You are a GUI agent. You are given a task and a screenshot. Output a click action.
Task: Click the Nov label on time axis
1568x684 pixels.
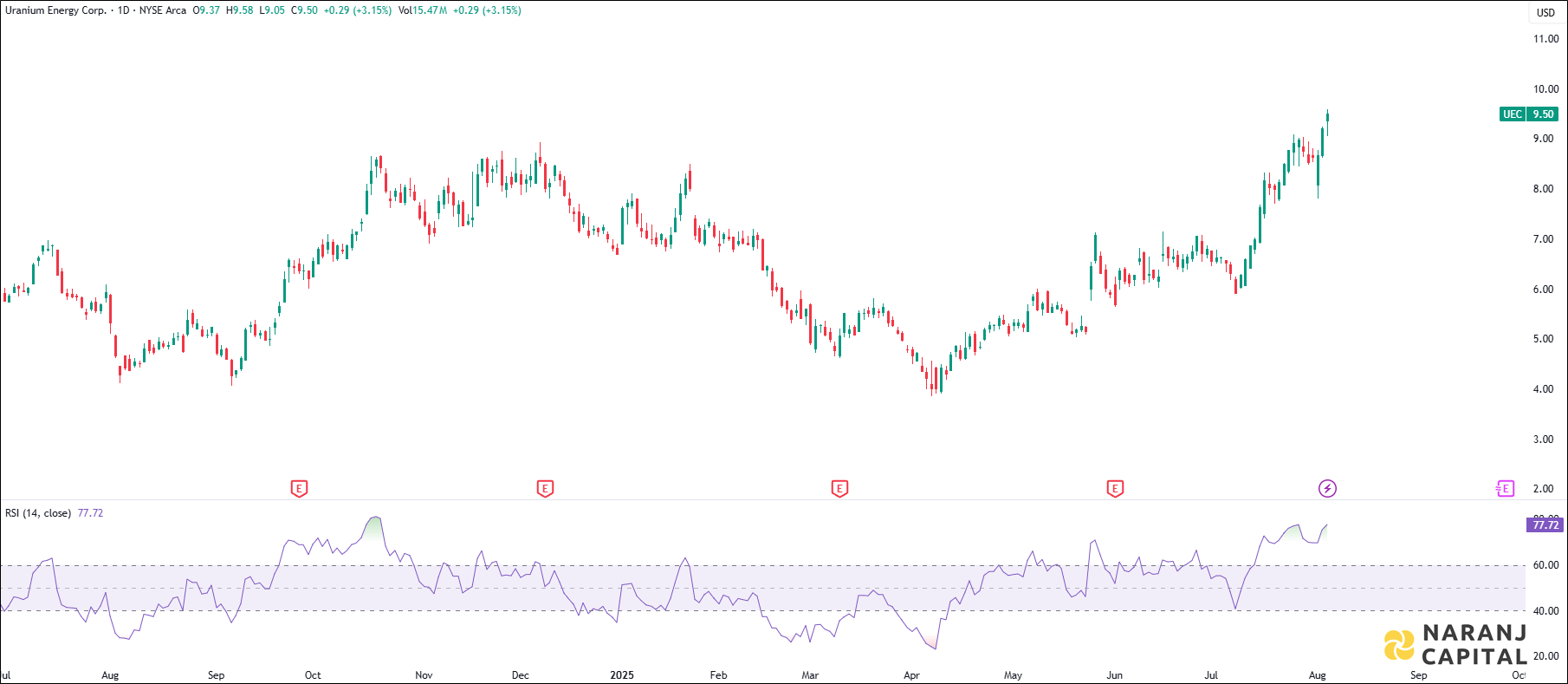[x=424, y=675]
